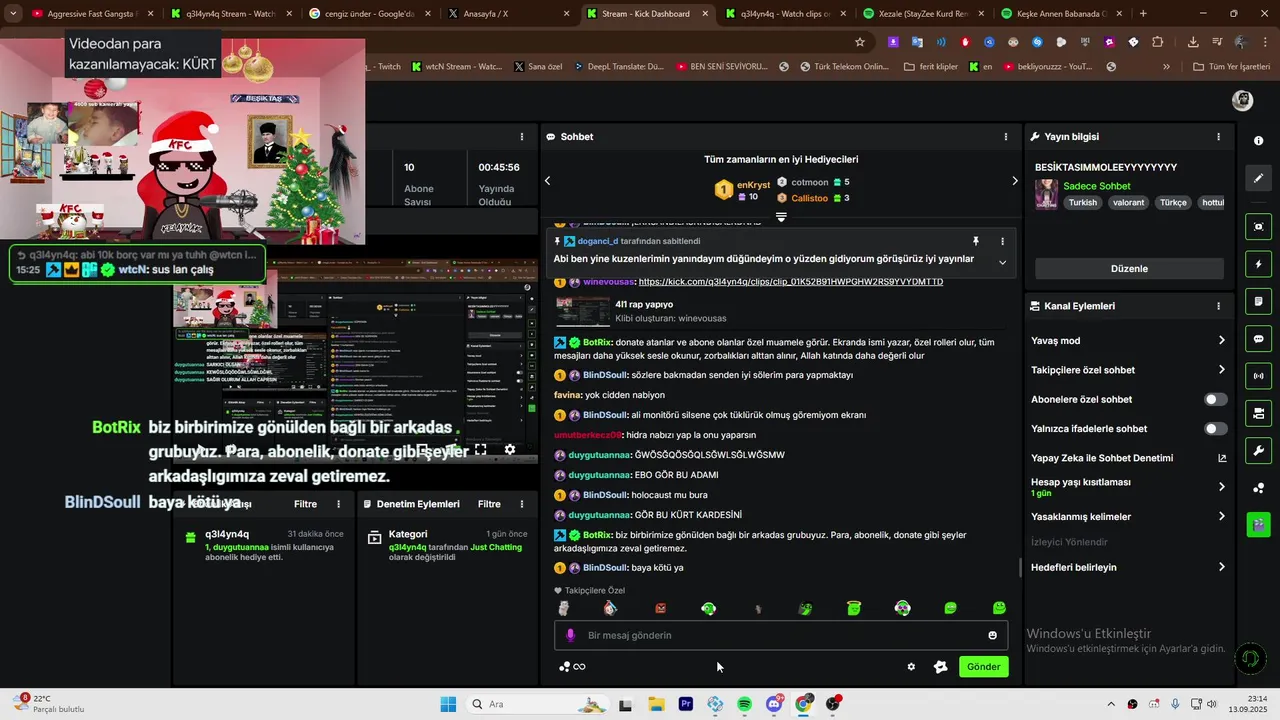
Task: Collapse the gifters leaderboard handle
Action: (781, 217)
